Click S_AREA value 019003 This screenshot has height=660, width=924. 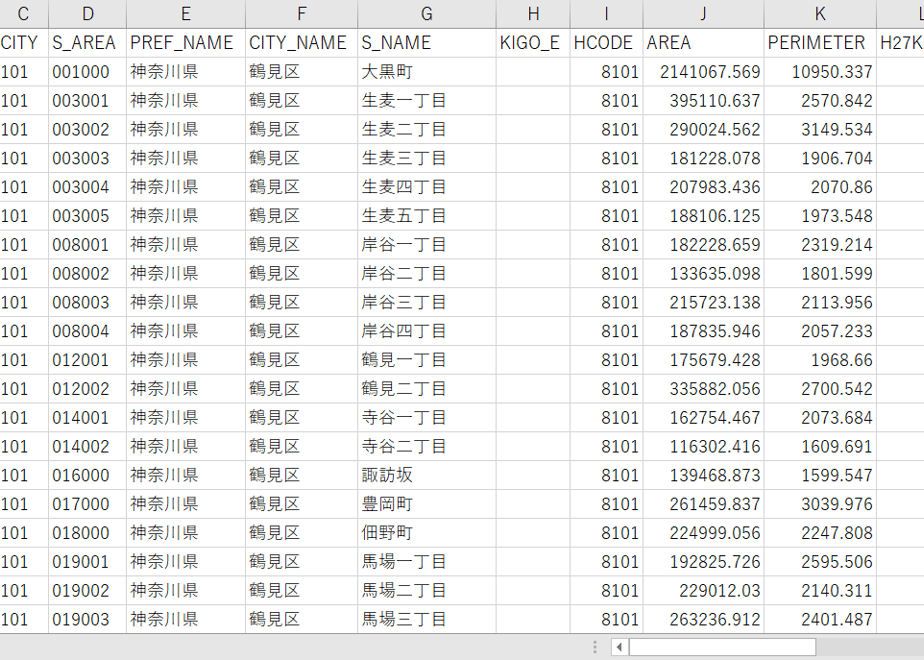tap(87, 620)
